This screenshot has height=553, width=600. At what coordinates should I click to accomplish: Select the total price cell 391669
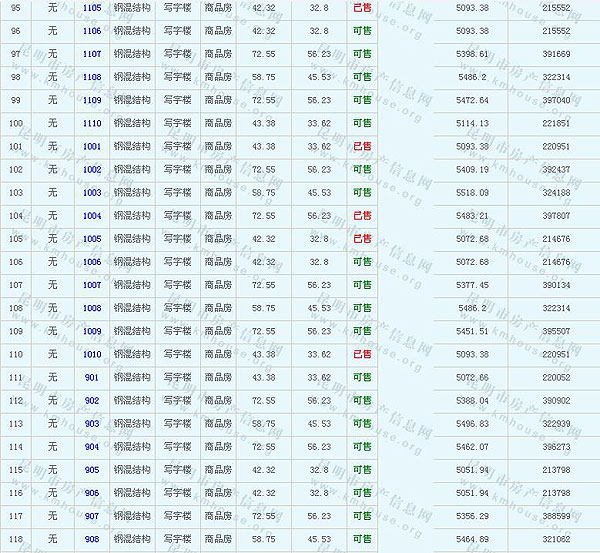click(556, 54)
